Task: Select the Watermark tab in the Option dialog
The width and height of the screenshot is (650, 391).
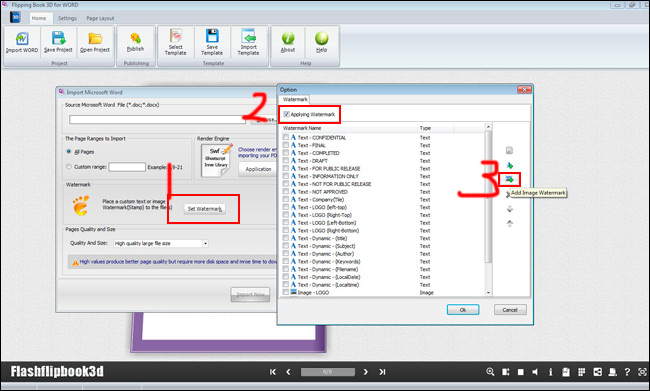Action: 295,100
